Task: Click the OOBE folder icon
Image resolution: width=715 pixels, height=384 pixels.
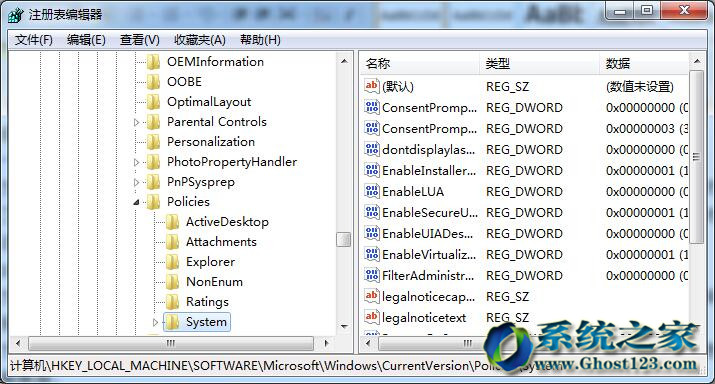Action: tap(154, 82)
